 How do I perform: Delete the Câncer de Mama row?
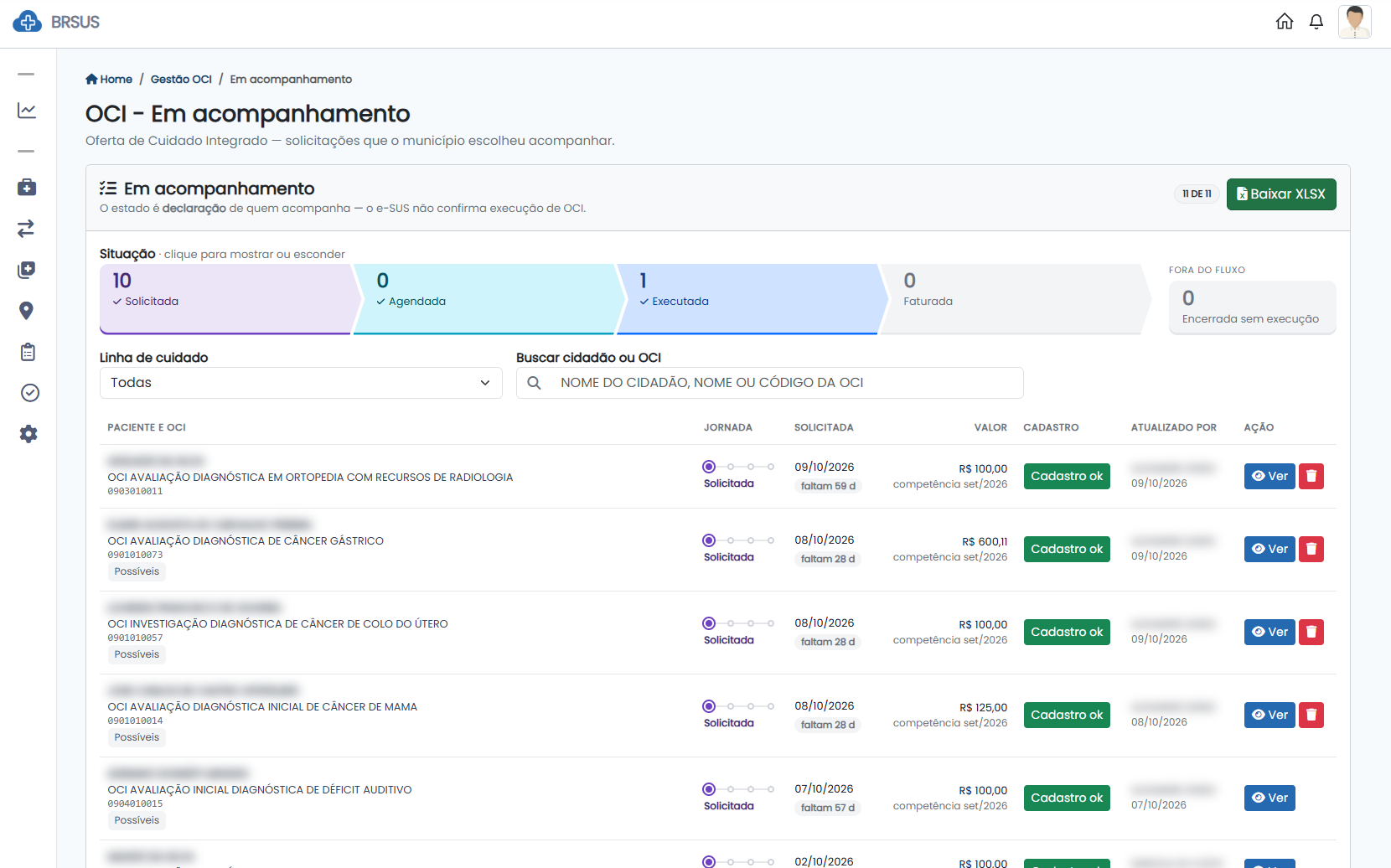(1311, 715)
